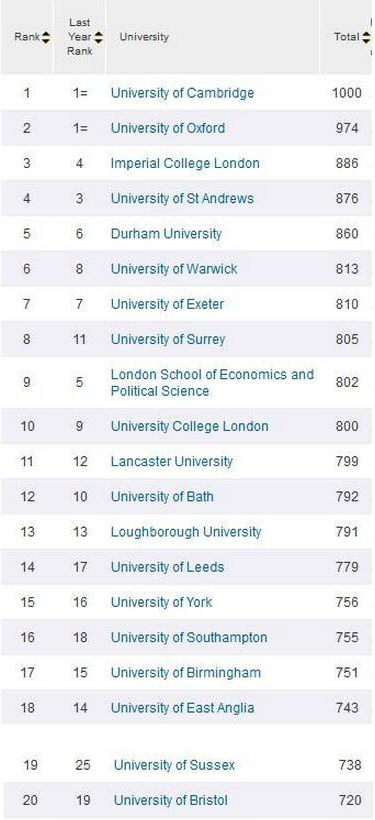This screenshot has height=820, width=375.
Task: Visit University of Bath page
Action: click(x=162, y=496)
